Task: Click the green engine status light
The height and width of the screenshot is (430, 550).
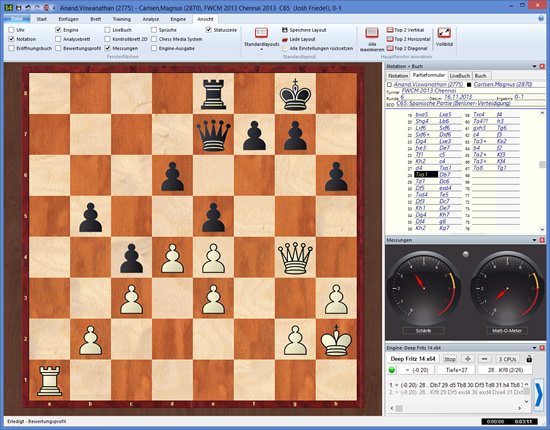Action: [x=392, y=370]
